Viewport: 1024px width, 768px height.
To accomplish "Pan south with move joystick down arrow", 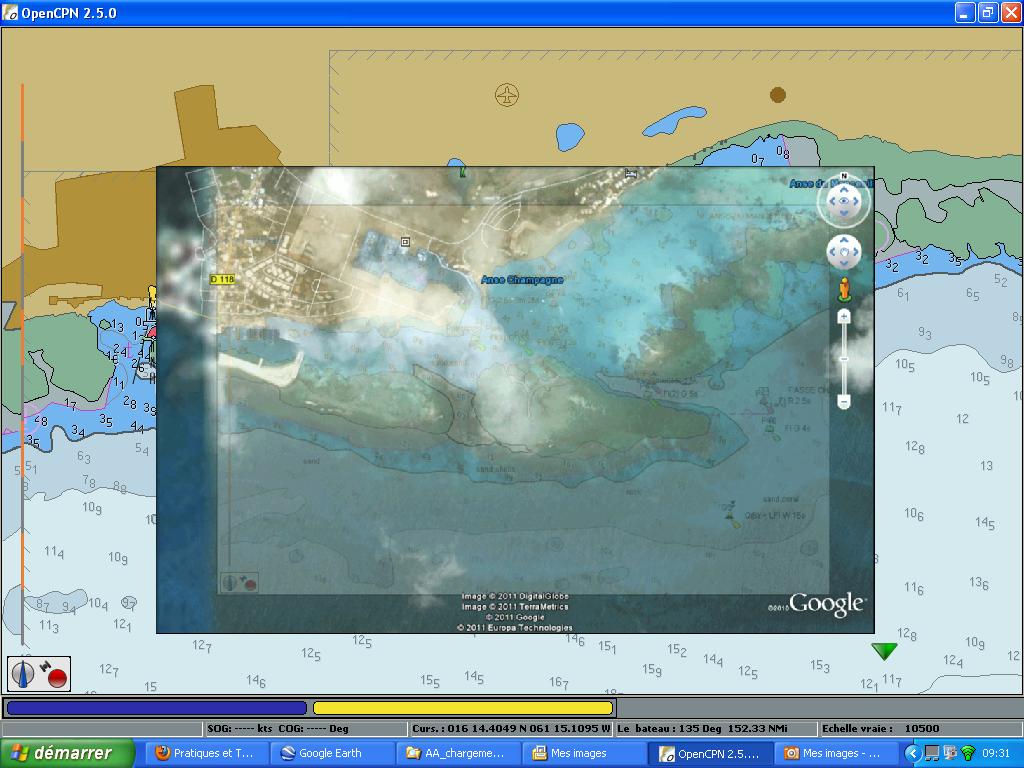I will click(x=844, y=263).
